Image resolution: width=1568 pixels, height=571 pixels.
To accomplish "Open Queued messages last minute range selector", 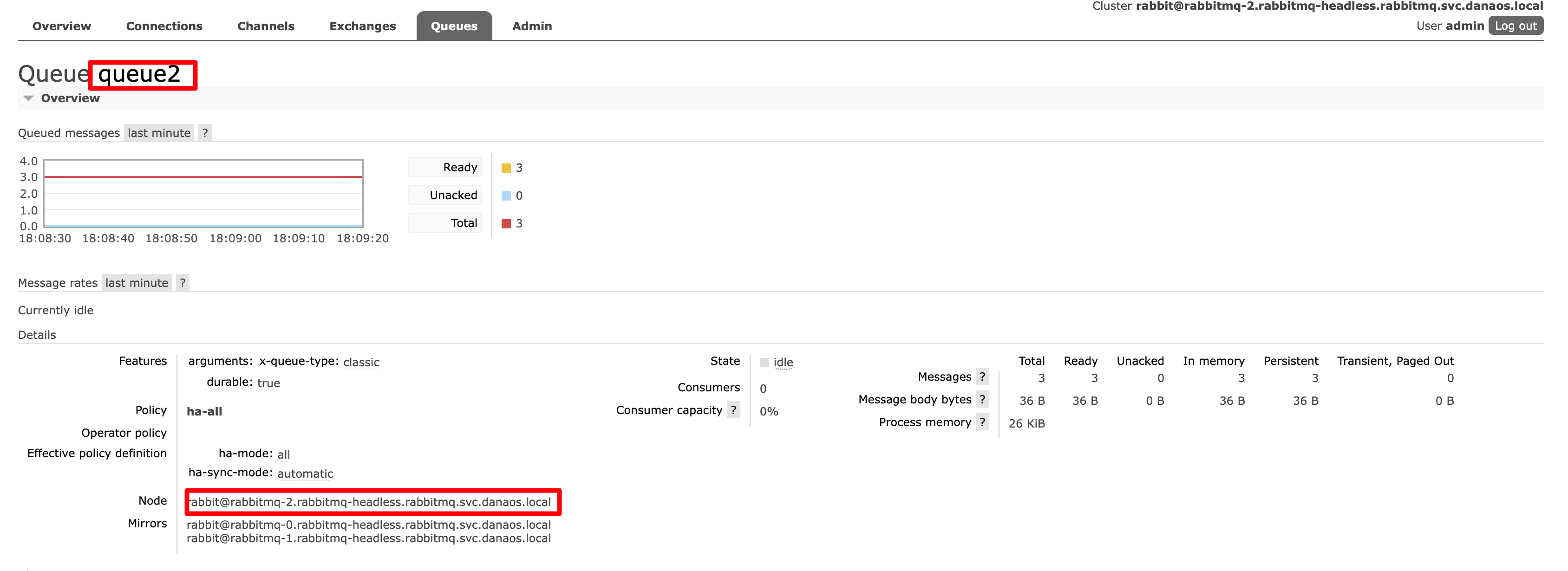I will 159,133.
